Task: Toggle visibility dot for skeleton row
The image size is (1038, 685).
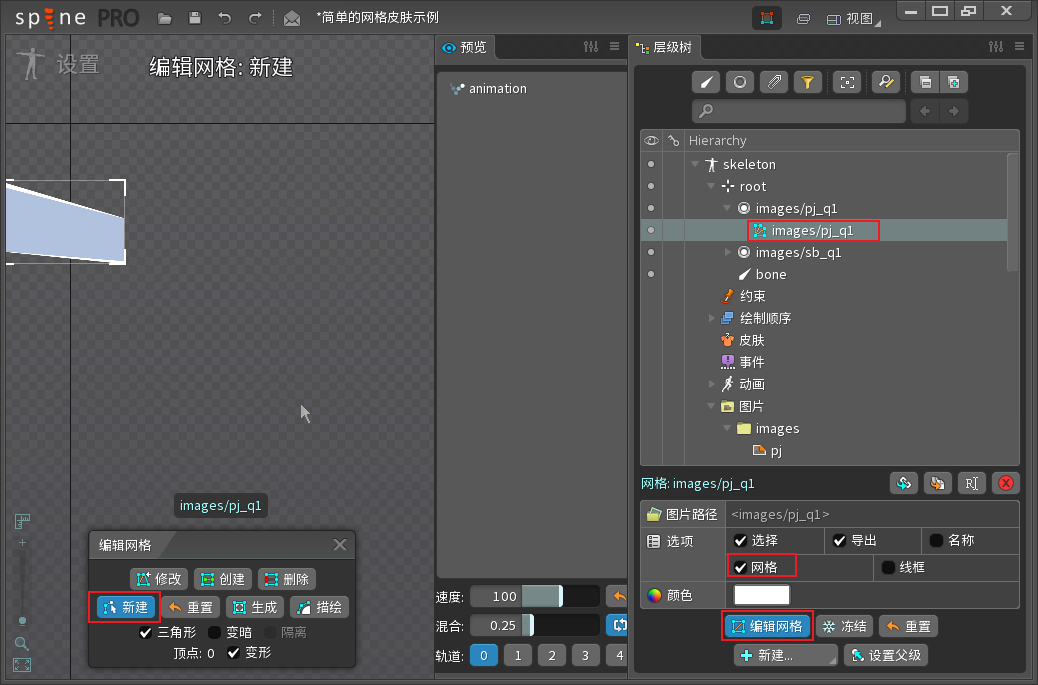Action: (651, 164)
